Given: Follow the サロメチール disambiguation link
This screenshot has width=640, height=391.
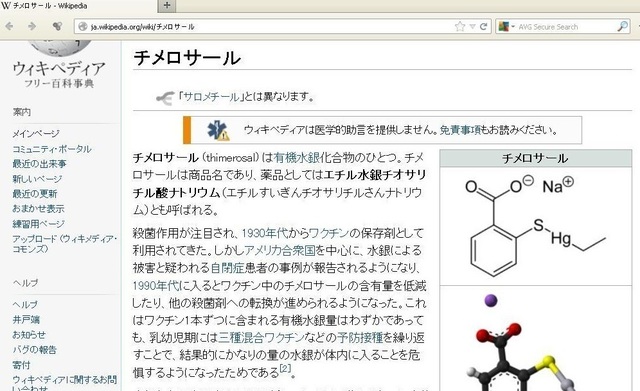Looking at the screenshot, I should (x=211, y=97).
